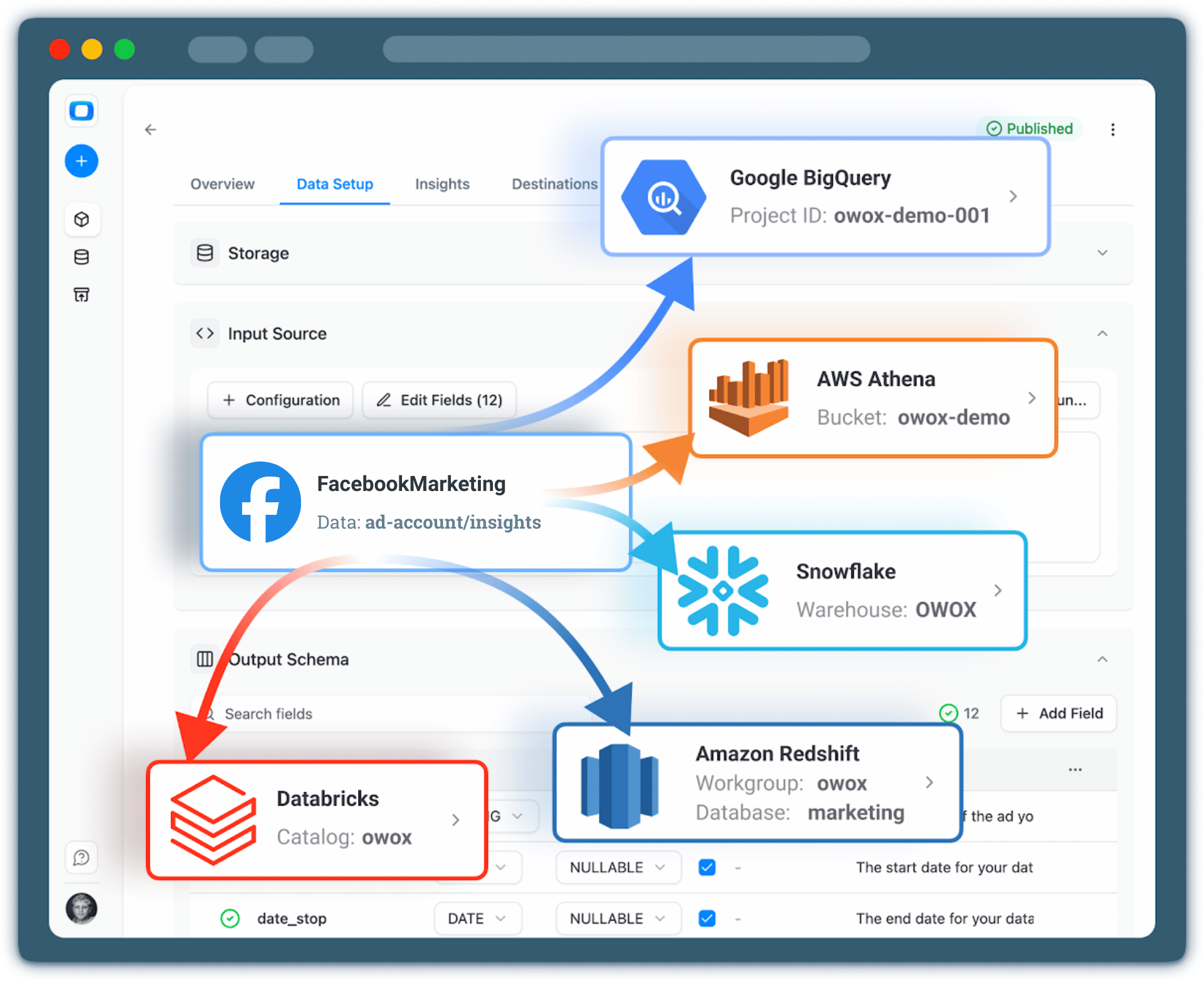Collapse the Input Source section
This screenshot has height=982, width=1204.
pyautogui.click(x=1102, y=333)
